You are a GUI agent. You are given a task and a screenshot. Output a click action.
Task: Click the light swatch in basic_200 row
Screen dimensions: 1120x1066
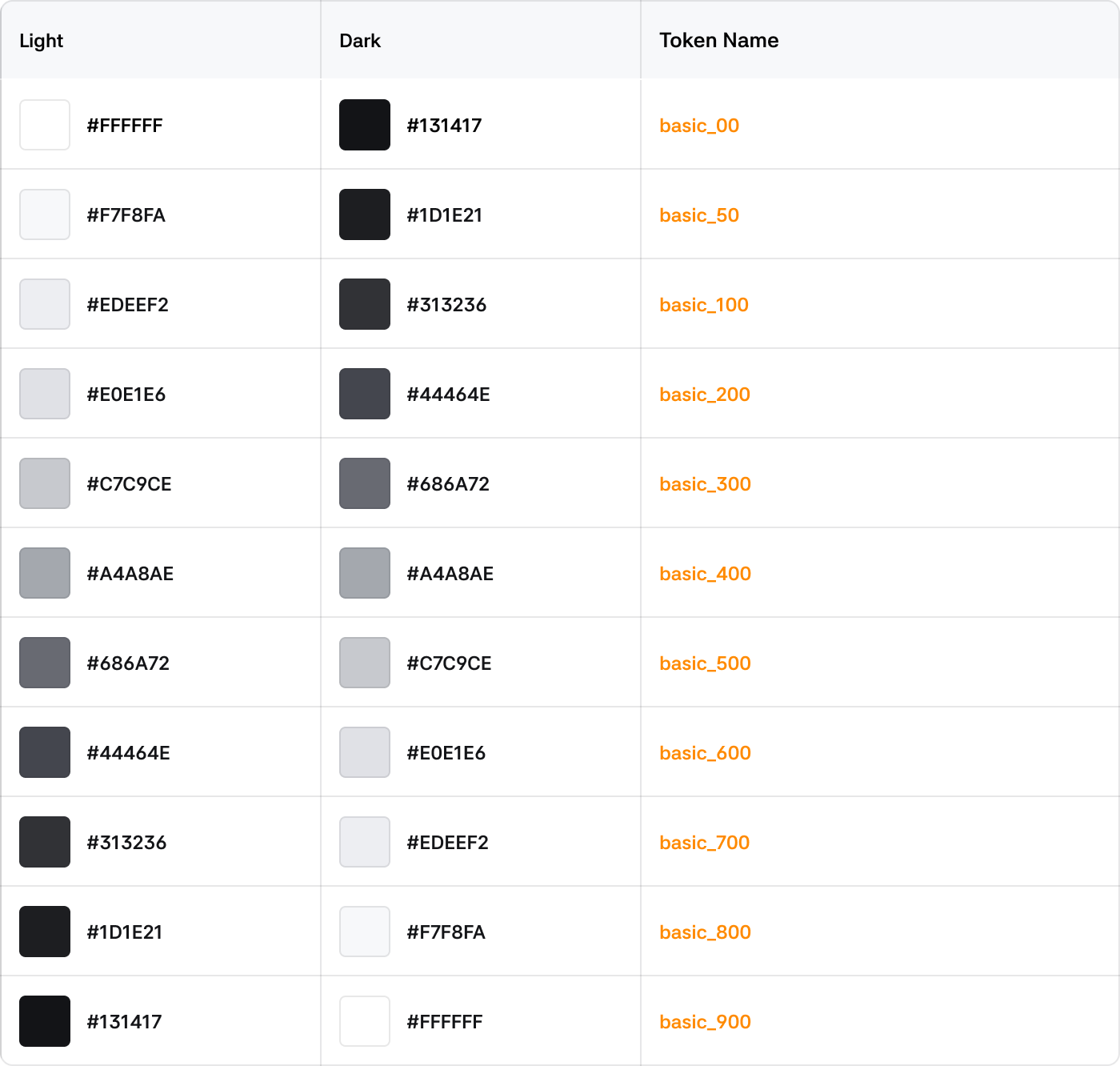45,394
